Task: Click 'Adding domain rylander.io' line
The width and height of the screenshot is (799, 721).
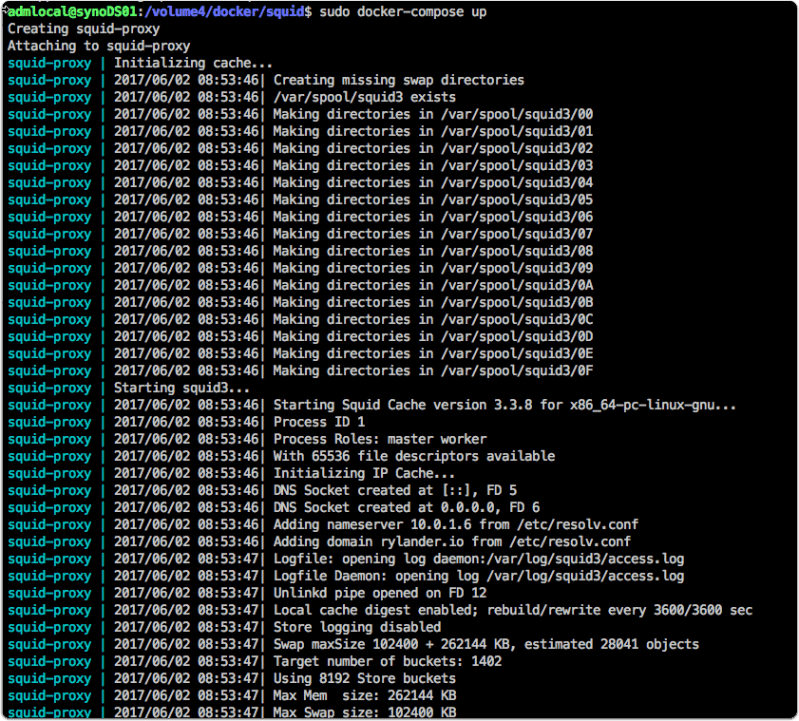Action: (x=452, y=542)
